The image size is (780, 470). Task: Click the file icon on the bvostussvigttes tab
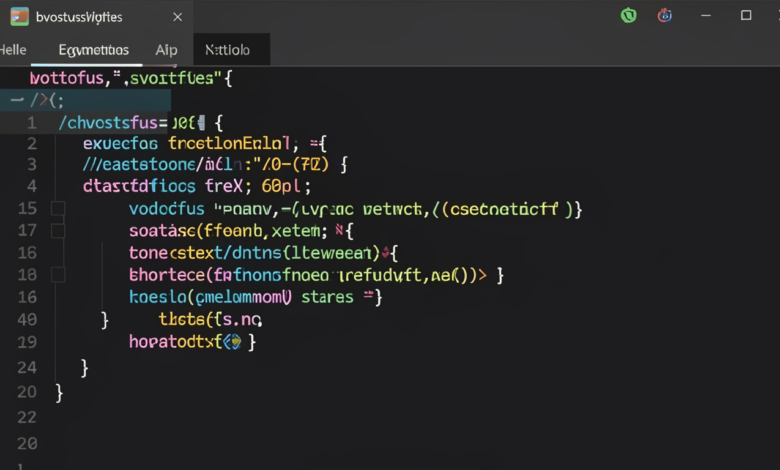click(17, 17)
